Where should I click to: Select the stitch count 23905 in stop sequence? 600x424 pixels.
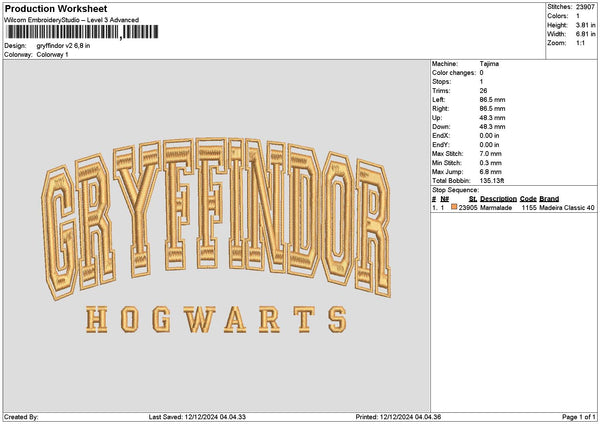tap(468, 208)
